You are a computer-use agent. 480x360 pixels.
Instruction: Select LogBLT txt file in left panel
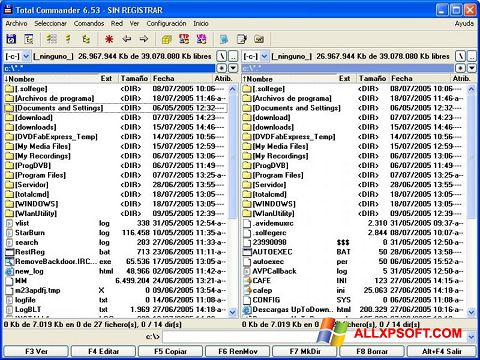[x=116, y=309]
